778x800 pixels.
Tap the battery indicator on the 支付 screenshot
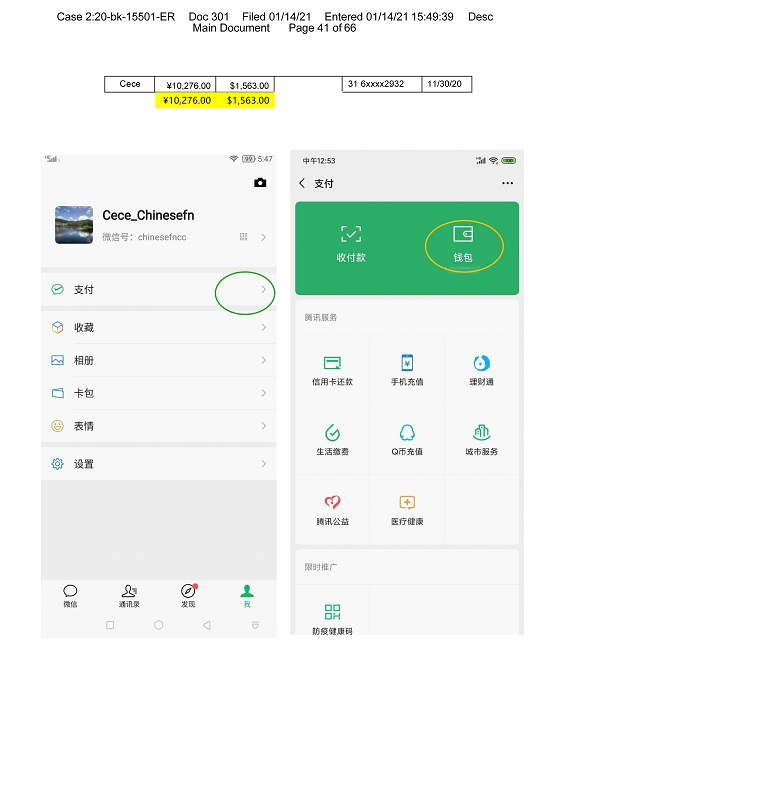click(509, 161)
